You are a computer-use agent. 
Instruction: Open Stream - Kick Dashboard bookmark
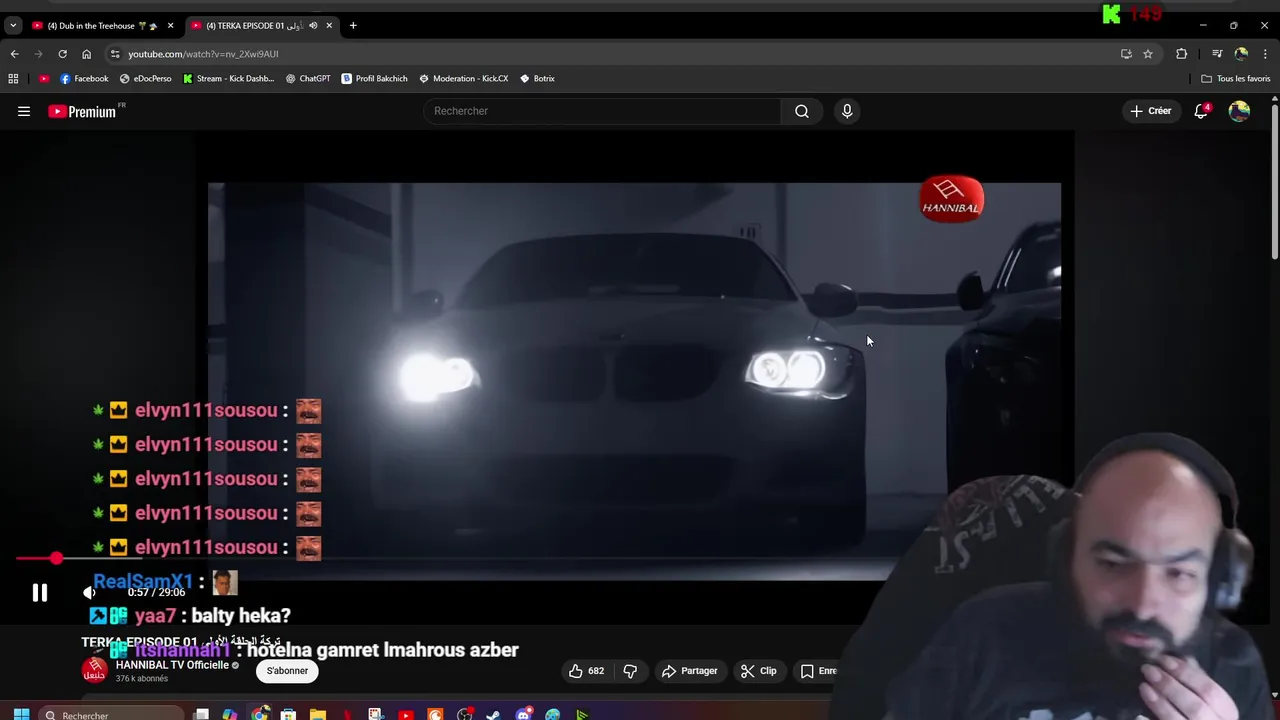(229, 79)
